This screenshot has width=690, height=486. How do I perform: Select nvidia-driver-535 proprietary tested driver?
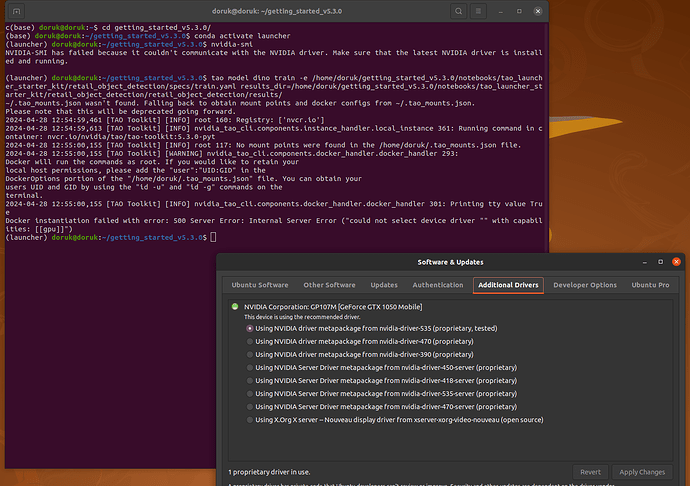[x=372, y=328]
